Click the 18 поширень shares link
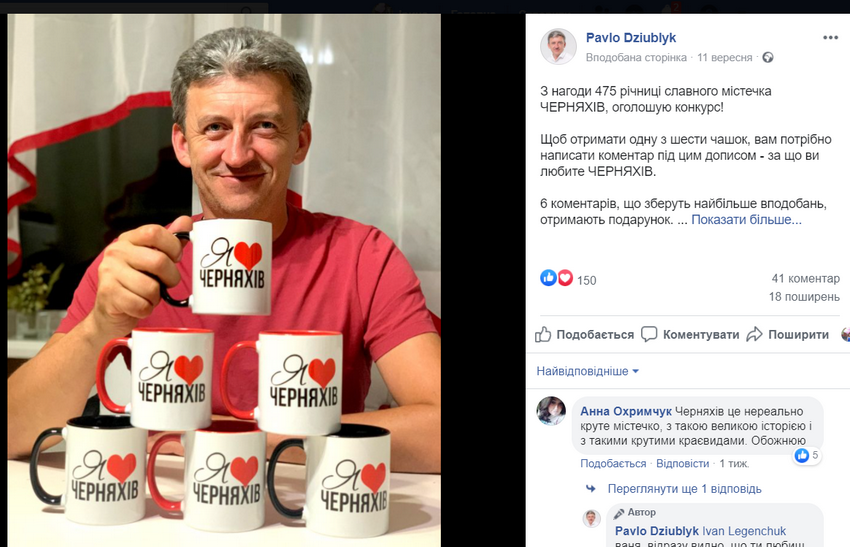The width and height of the screenshot is (850, 547). [804, 297]
